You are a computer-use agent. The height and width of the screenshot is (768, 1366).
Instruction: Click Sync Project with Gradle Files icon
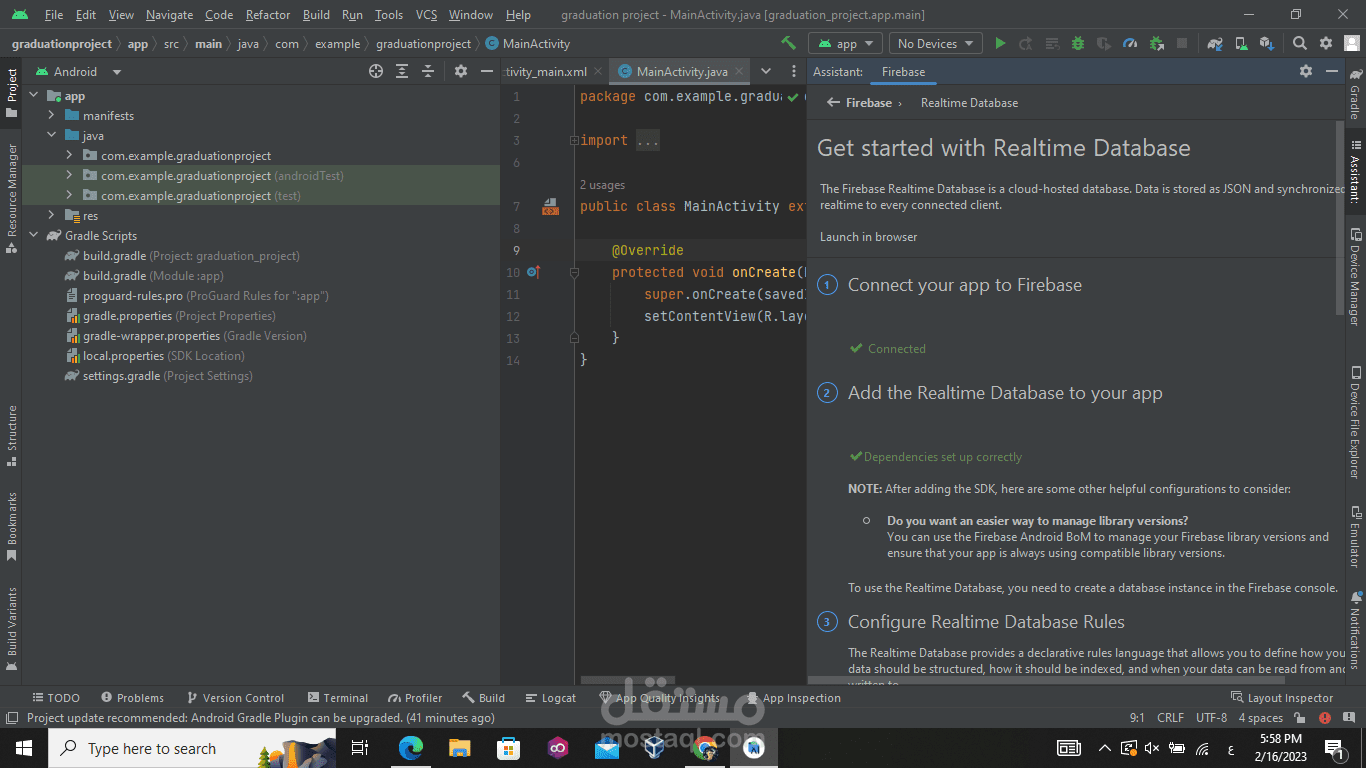pyautogui.click(x=1215, y=44)
